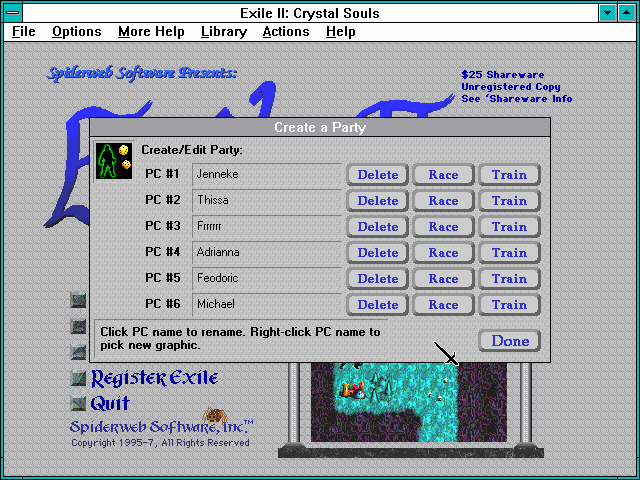Rename PC #5 via Feodoric name field
Screen dimensions: 640x480
(x=267, y=278)
